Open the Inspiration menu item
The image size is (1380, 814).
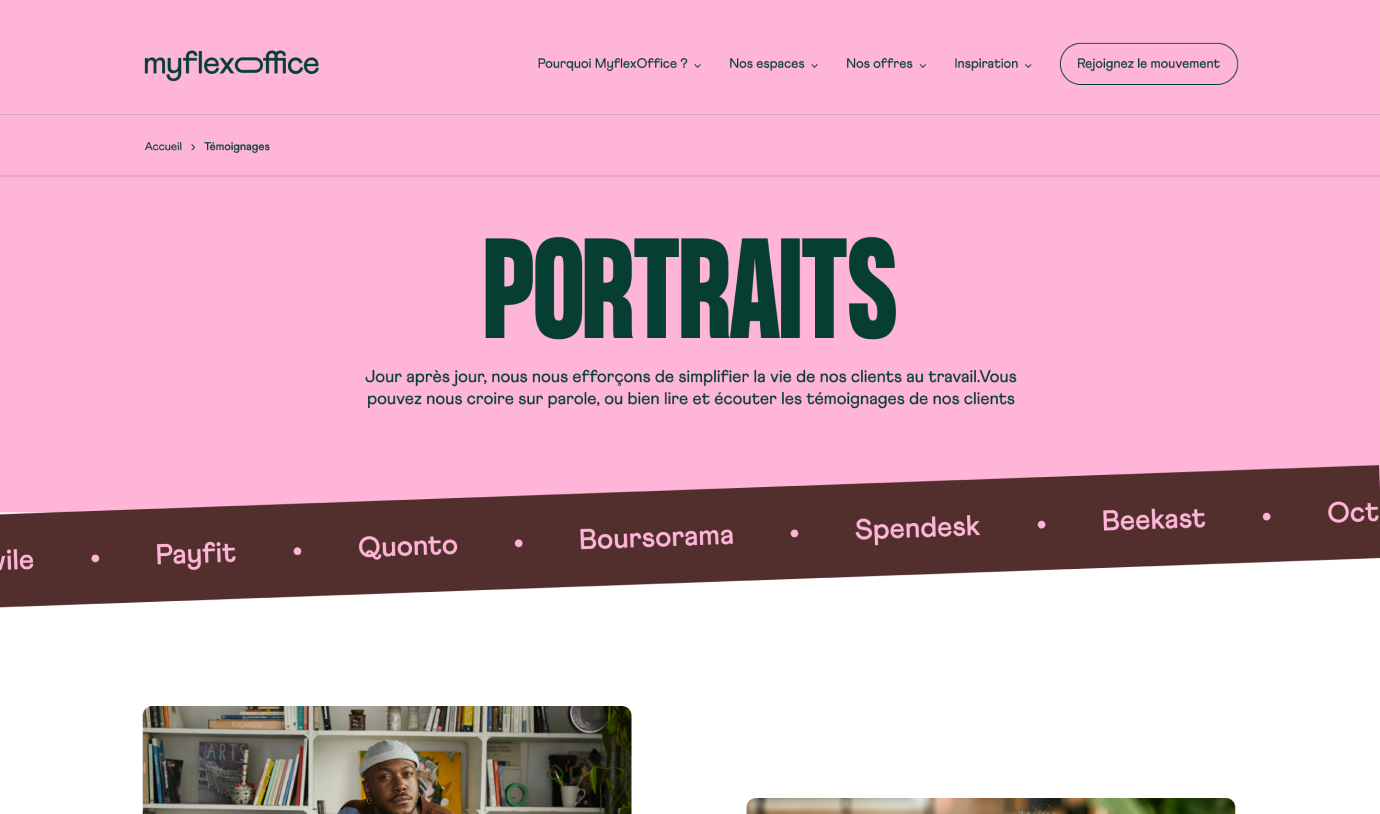pos(986,64)
